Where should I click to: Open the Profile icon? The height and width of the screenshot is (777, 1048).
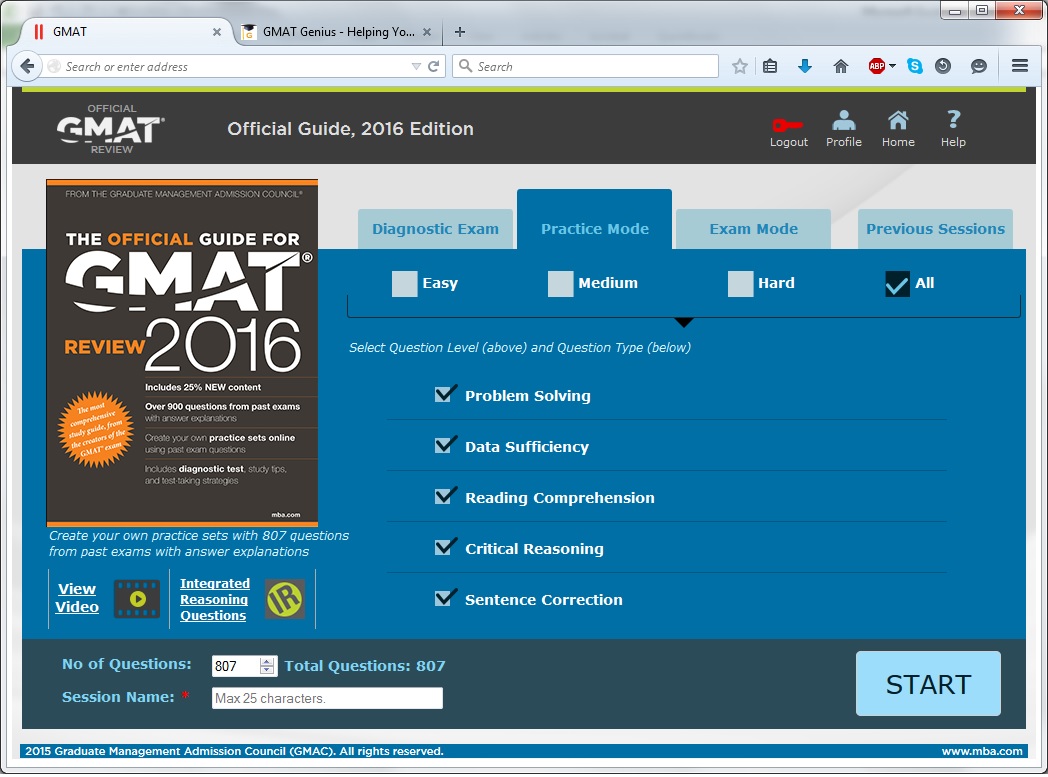(843, 120)
